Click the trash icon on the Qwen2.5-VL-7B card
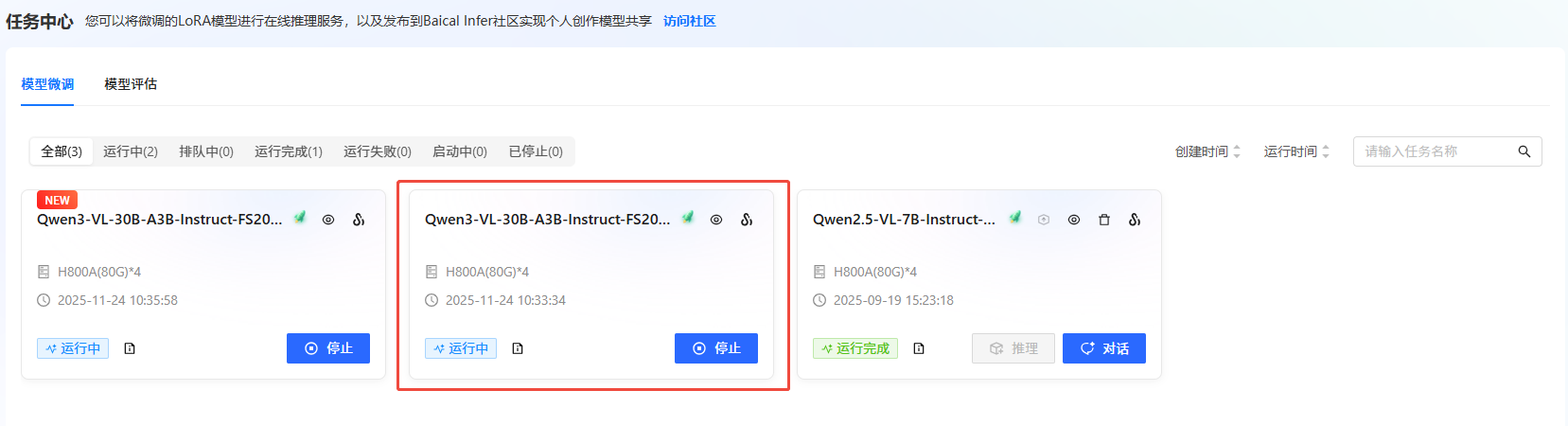The height and width of the screenshot is (426, 1568). [x=1104, y=220]
